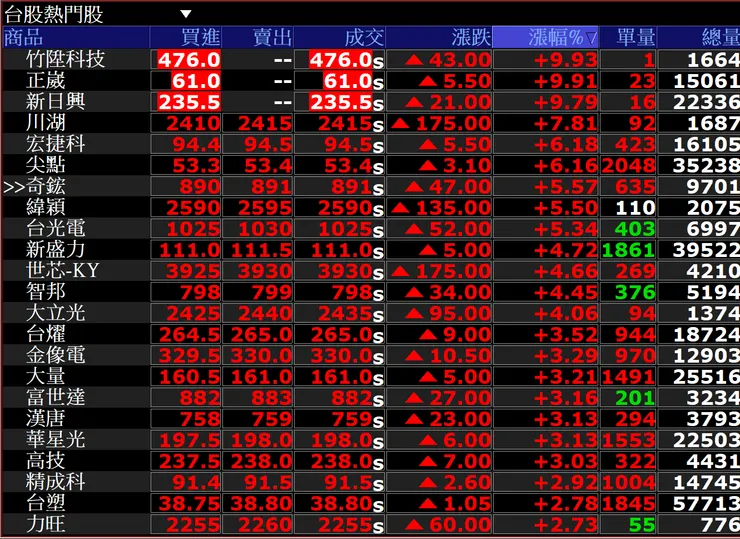The image size is (740, 539).
Task: Click the highlighted 235.5 成交 price of 新日興
Action: click(x=341, y=102)
